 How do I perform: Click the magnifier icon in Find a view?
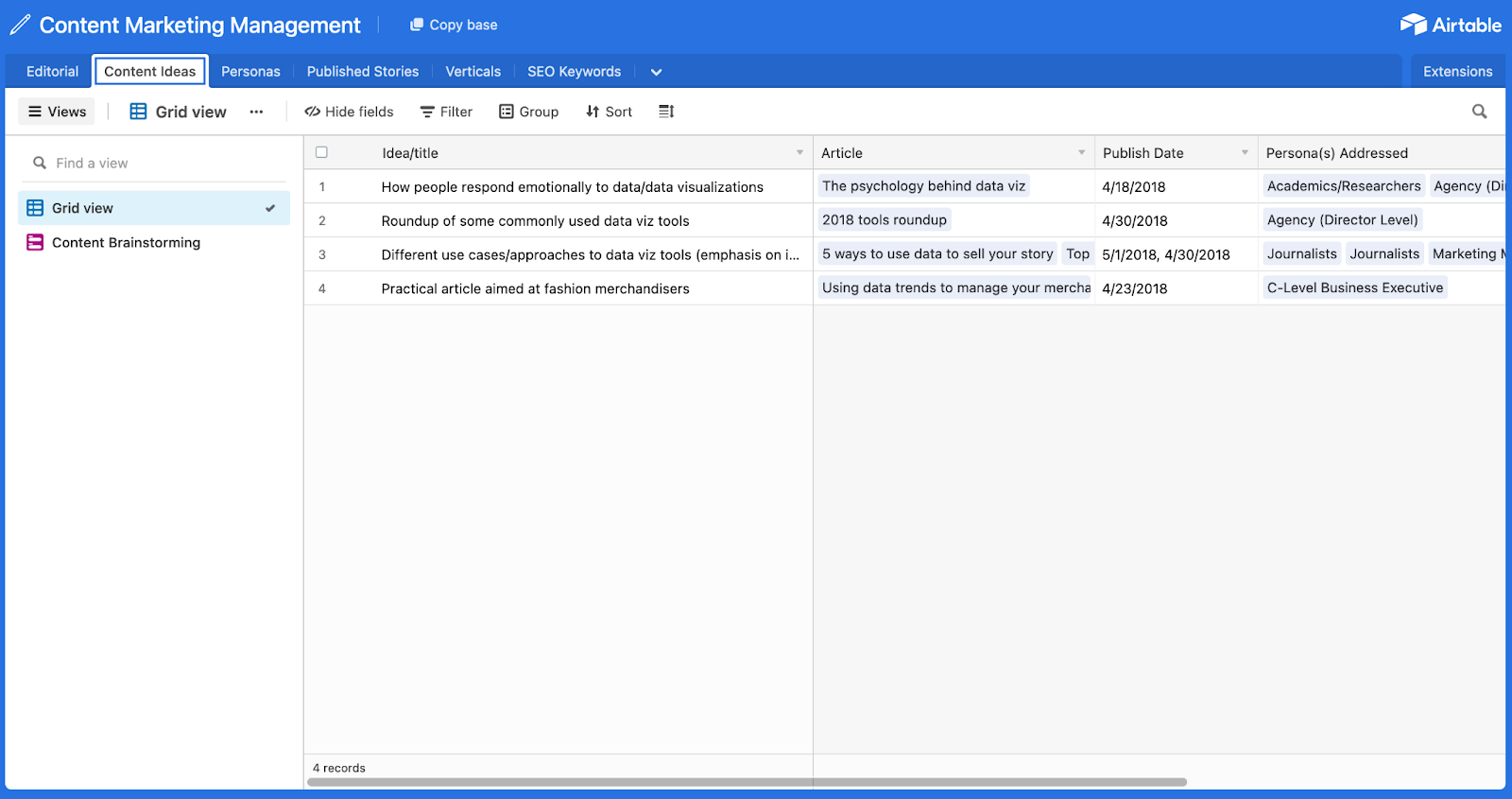40,163
